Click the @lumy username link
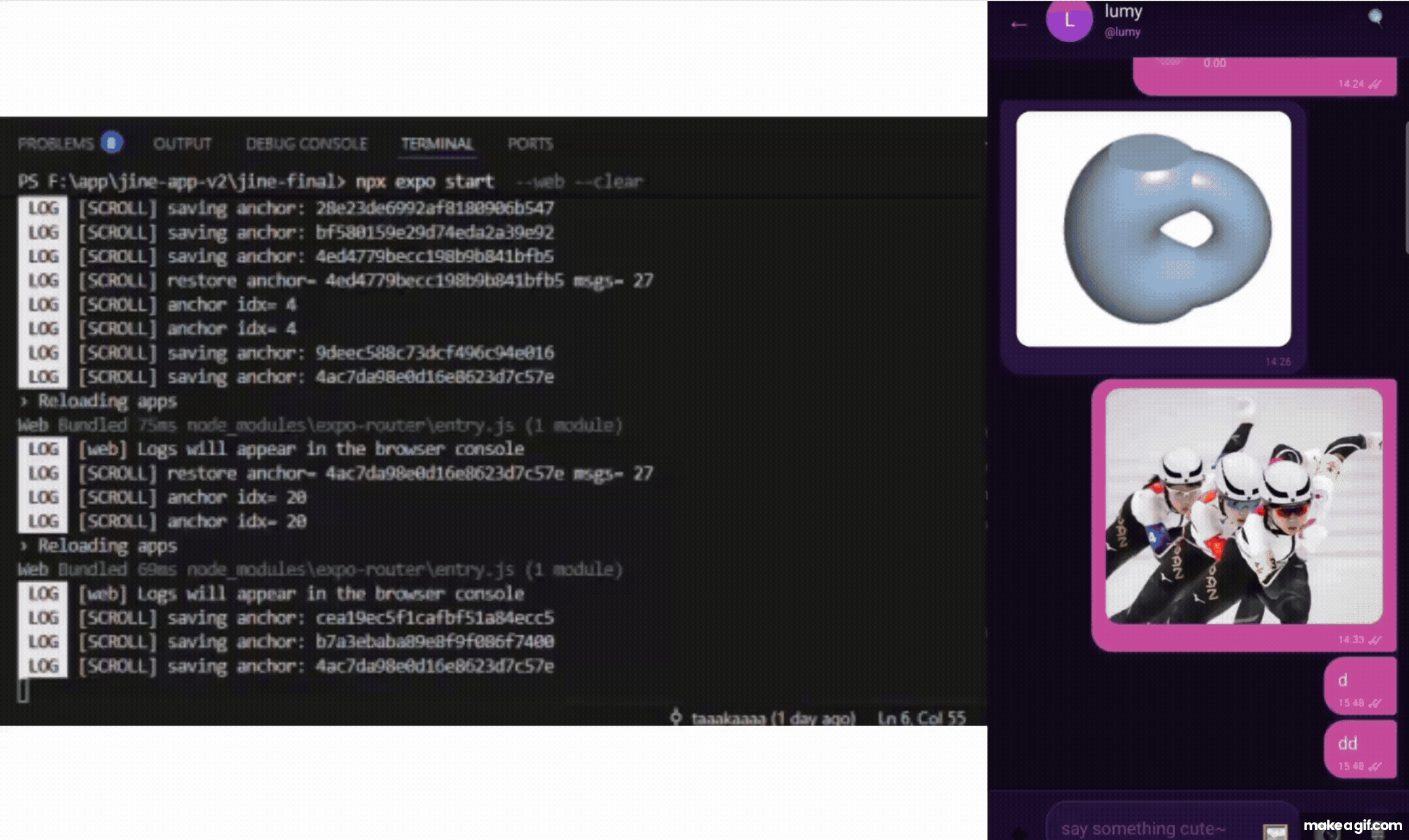The width and height of the screenshot is (1409, 840). 1122,32
